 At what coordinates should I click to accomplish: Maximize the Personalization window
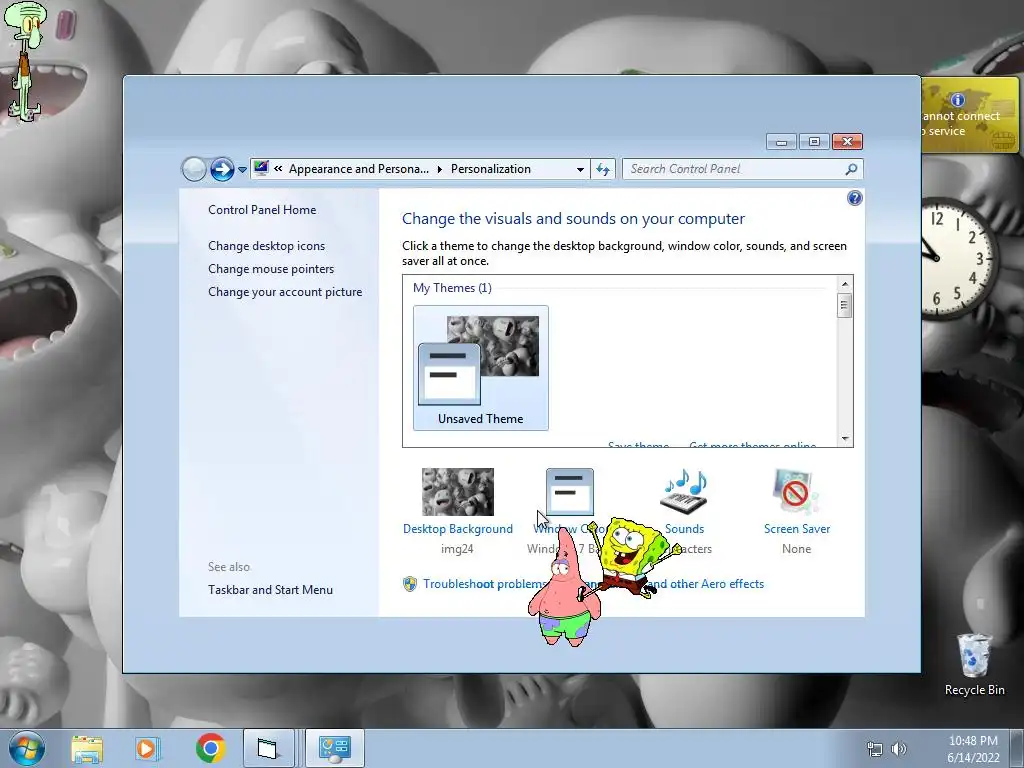pos(814,142)
